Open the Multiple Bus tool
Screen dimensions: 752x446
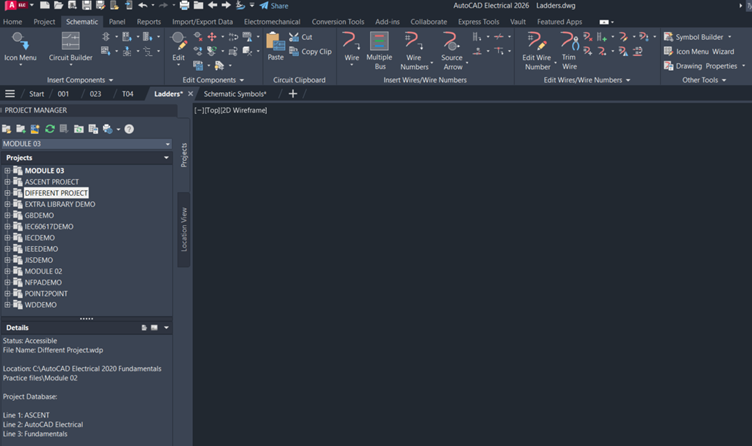[x=379, y=50]
